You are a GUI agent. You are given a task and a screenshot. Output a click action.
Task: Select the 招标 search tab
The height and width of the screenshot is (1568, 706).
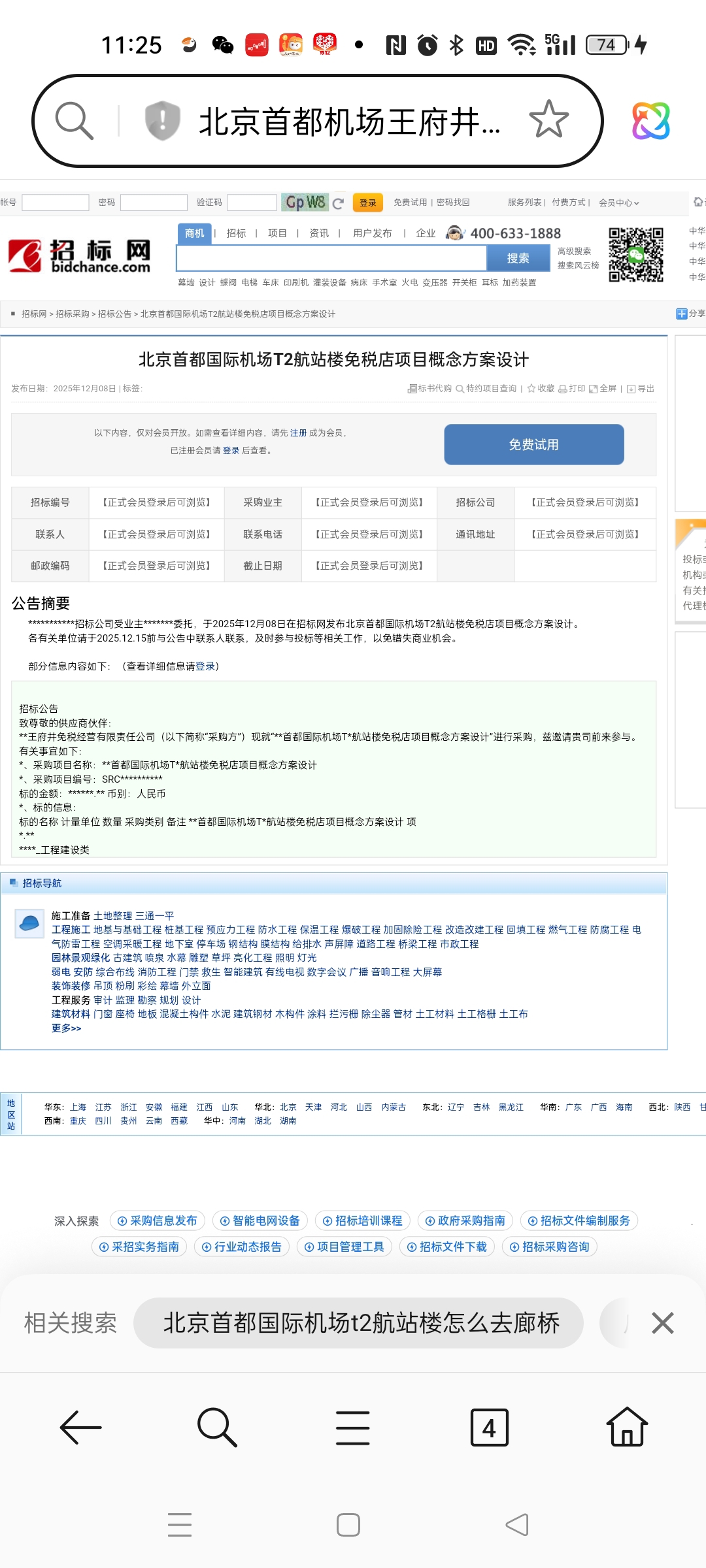236,233
